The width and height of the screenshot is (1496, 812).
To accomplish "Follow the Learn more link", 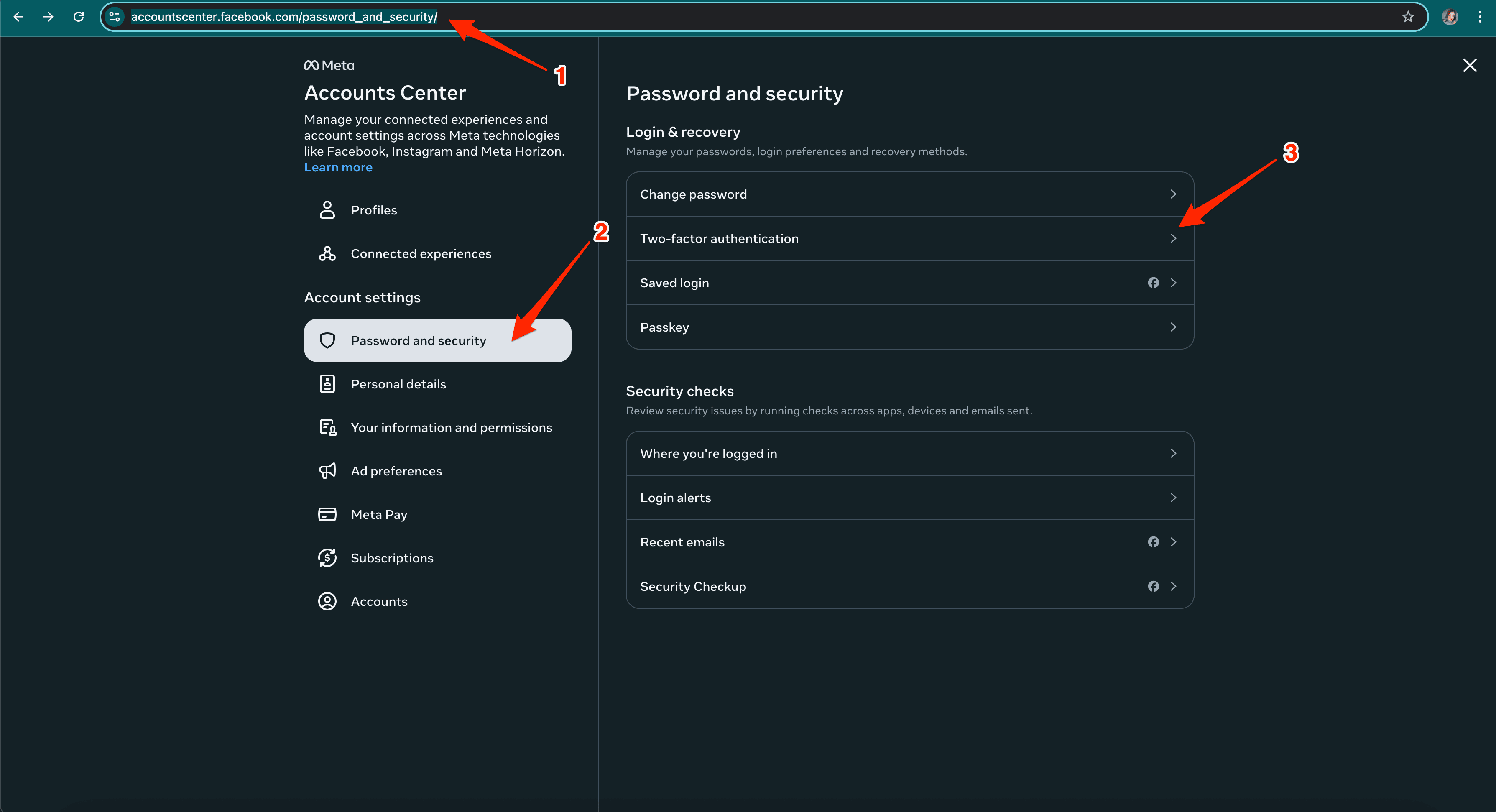I will pyautogui.click(x=338, y=167).
